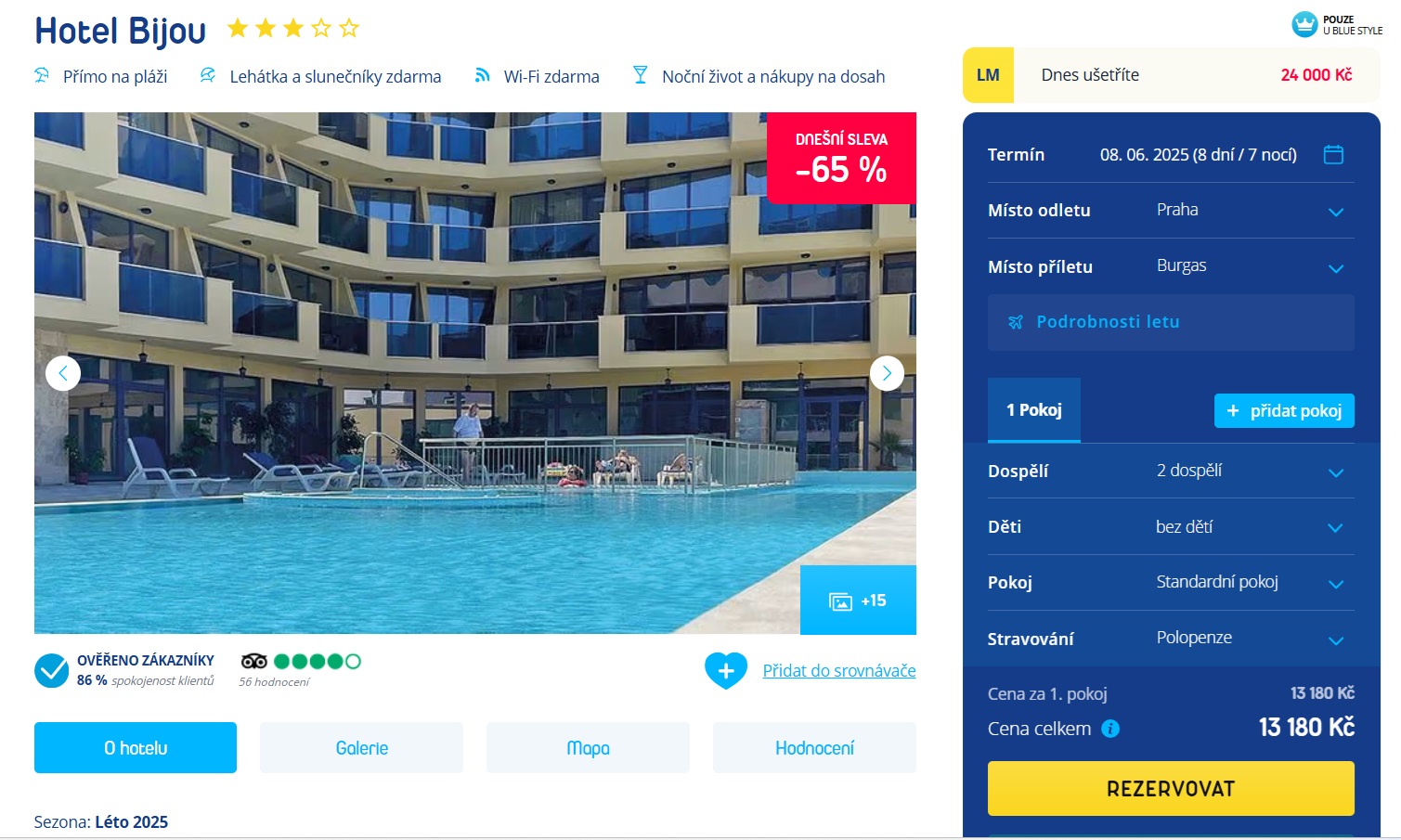Click the next photo arrow on hotel image
The width and height of the screenshot is (1401, 840).
pos(887,373)
